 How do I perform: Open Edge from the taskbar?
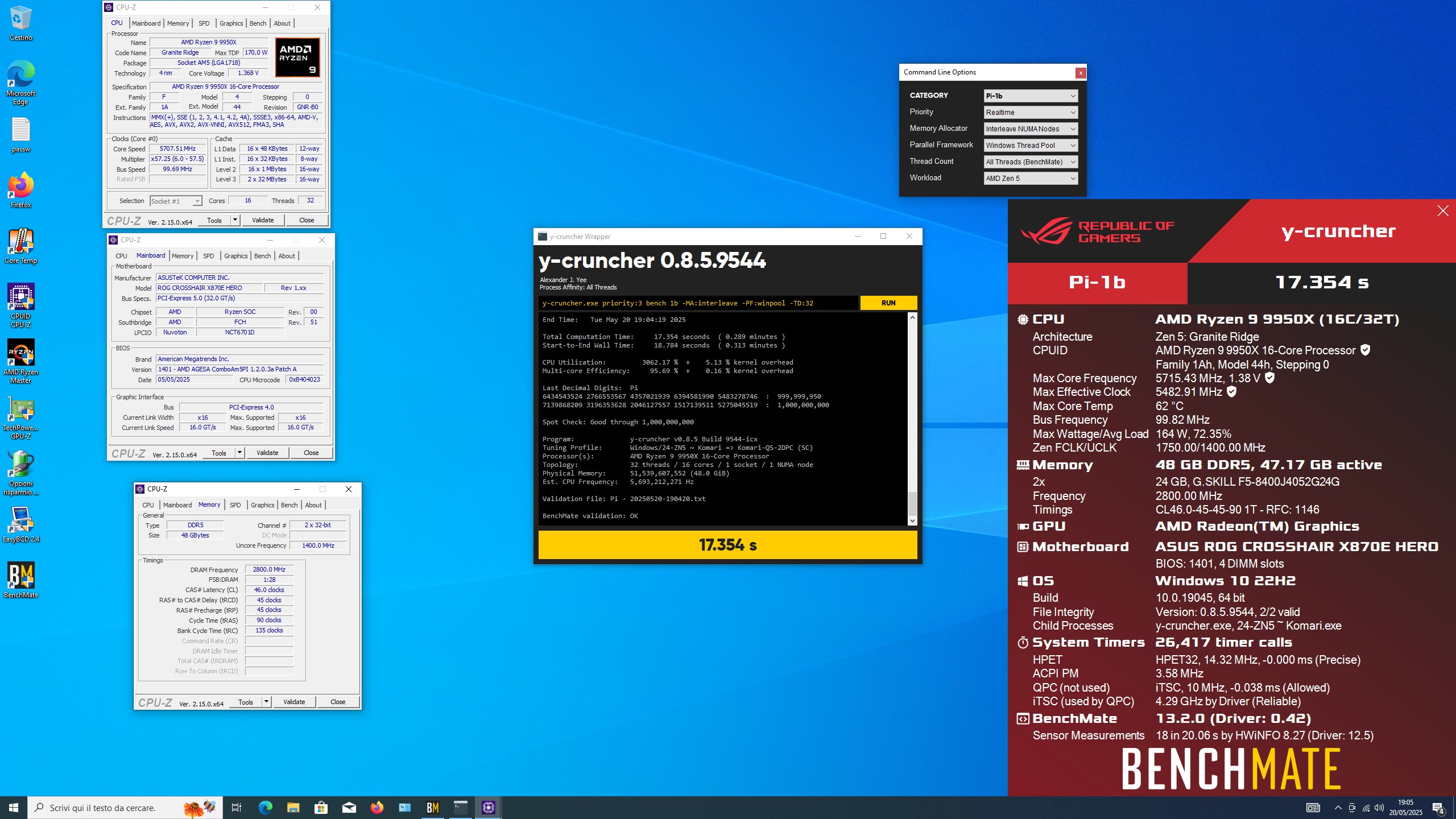coord(265,808)
